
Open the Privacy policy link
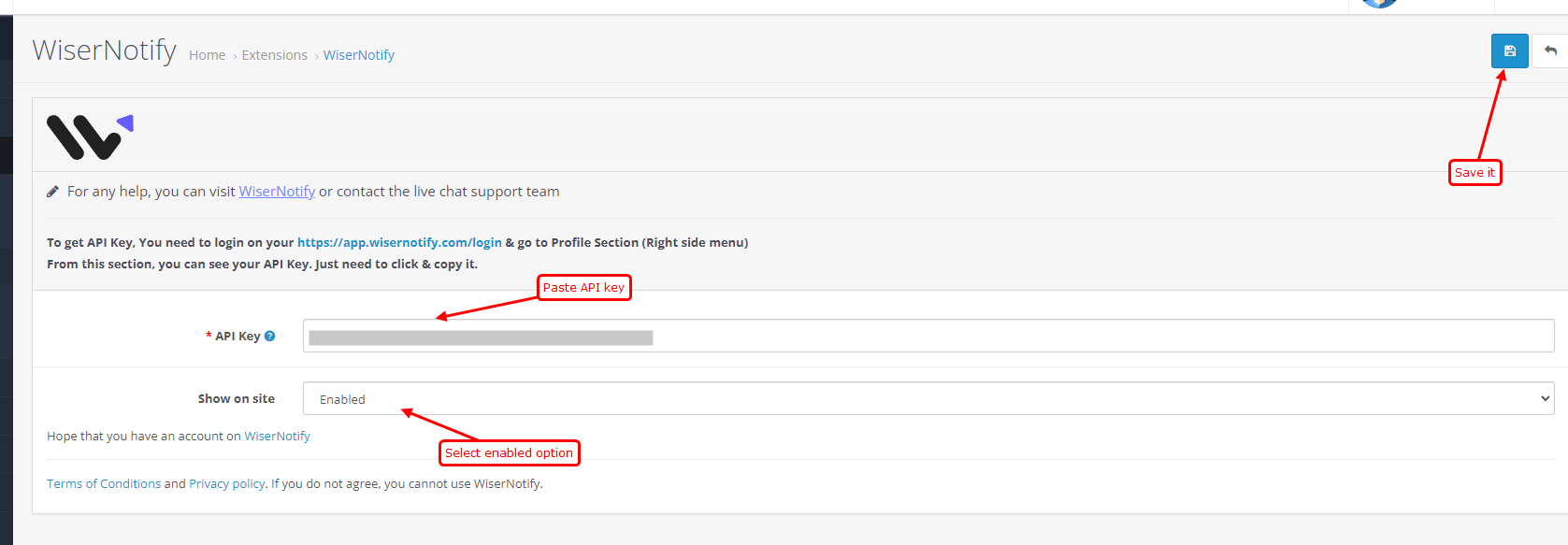[227, 484]
